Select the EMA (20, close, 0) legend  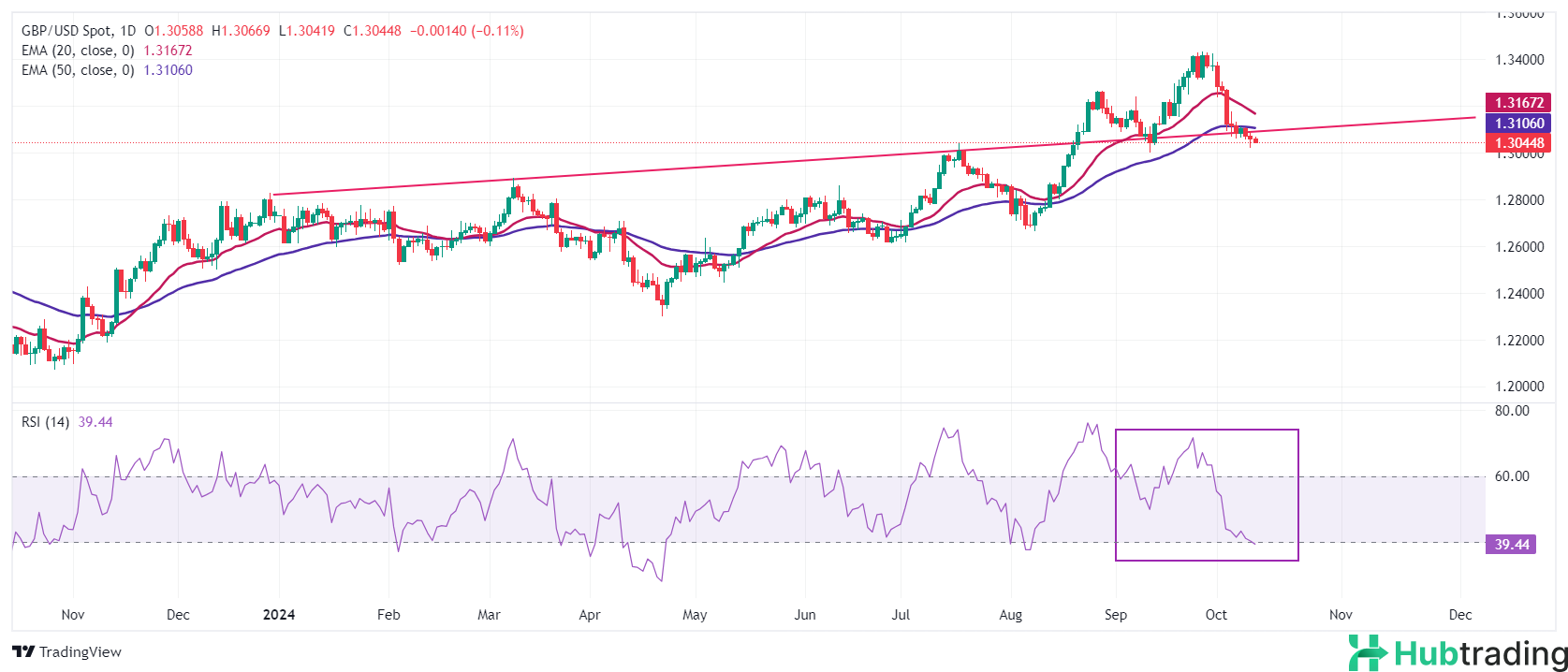(78, 51)
